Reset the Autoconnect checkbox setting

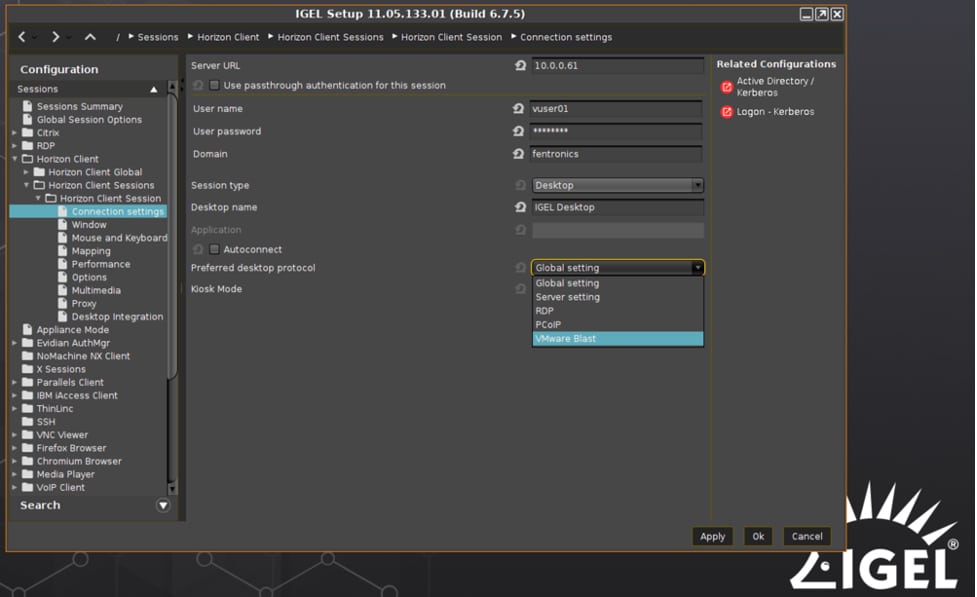[198, 249]
